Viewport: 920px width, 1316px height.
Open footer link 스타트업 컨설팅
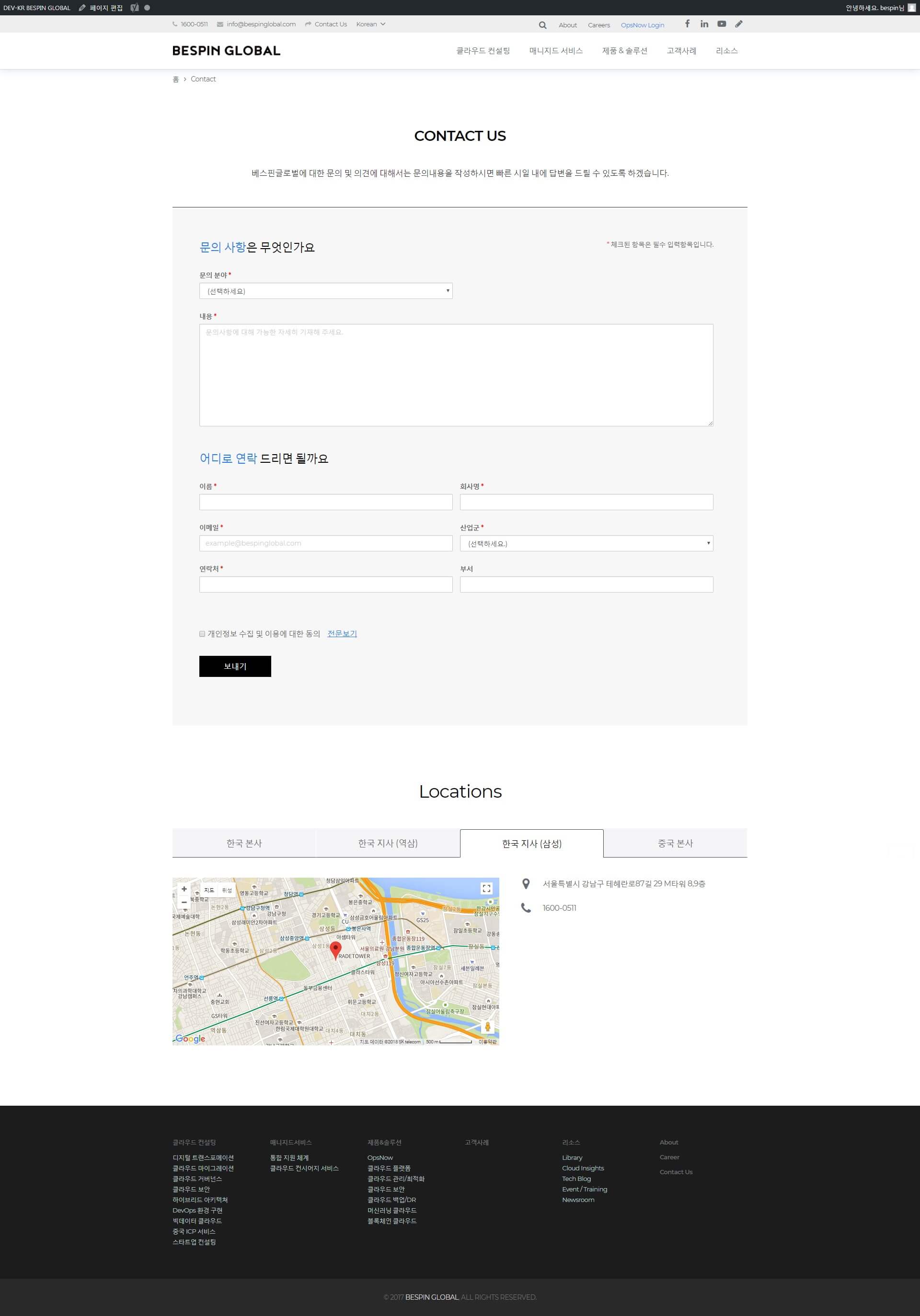point(195,1241)
